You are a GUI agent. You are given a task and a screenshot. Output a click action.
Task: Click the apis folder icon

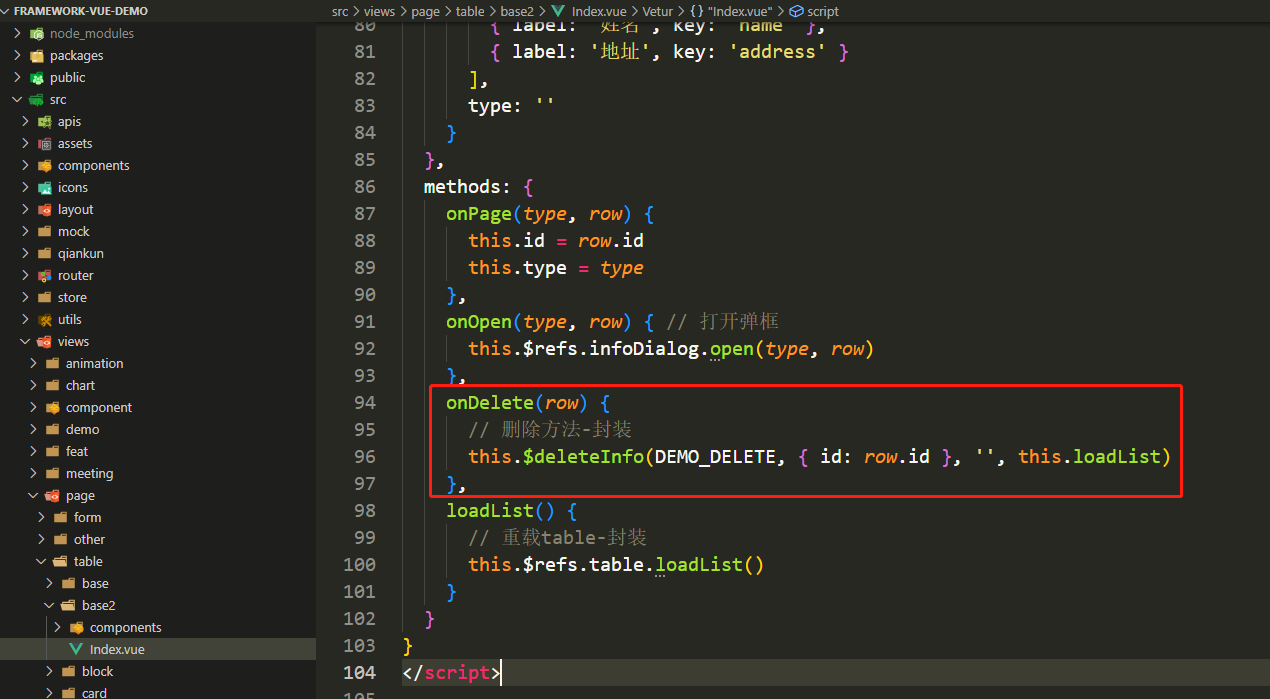(45, 121)
